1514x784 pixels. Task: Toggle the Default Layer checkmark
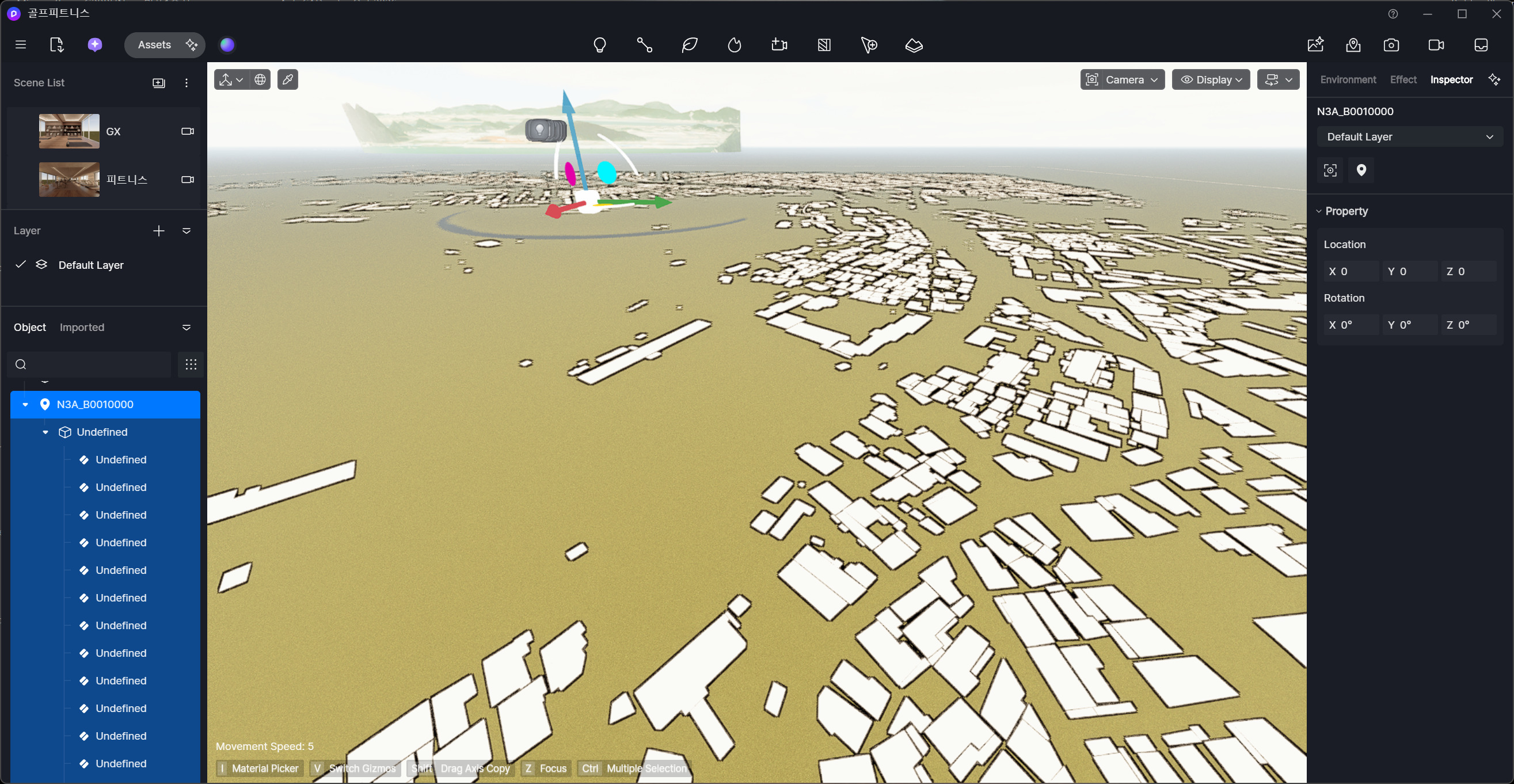21,264
